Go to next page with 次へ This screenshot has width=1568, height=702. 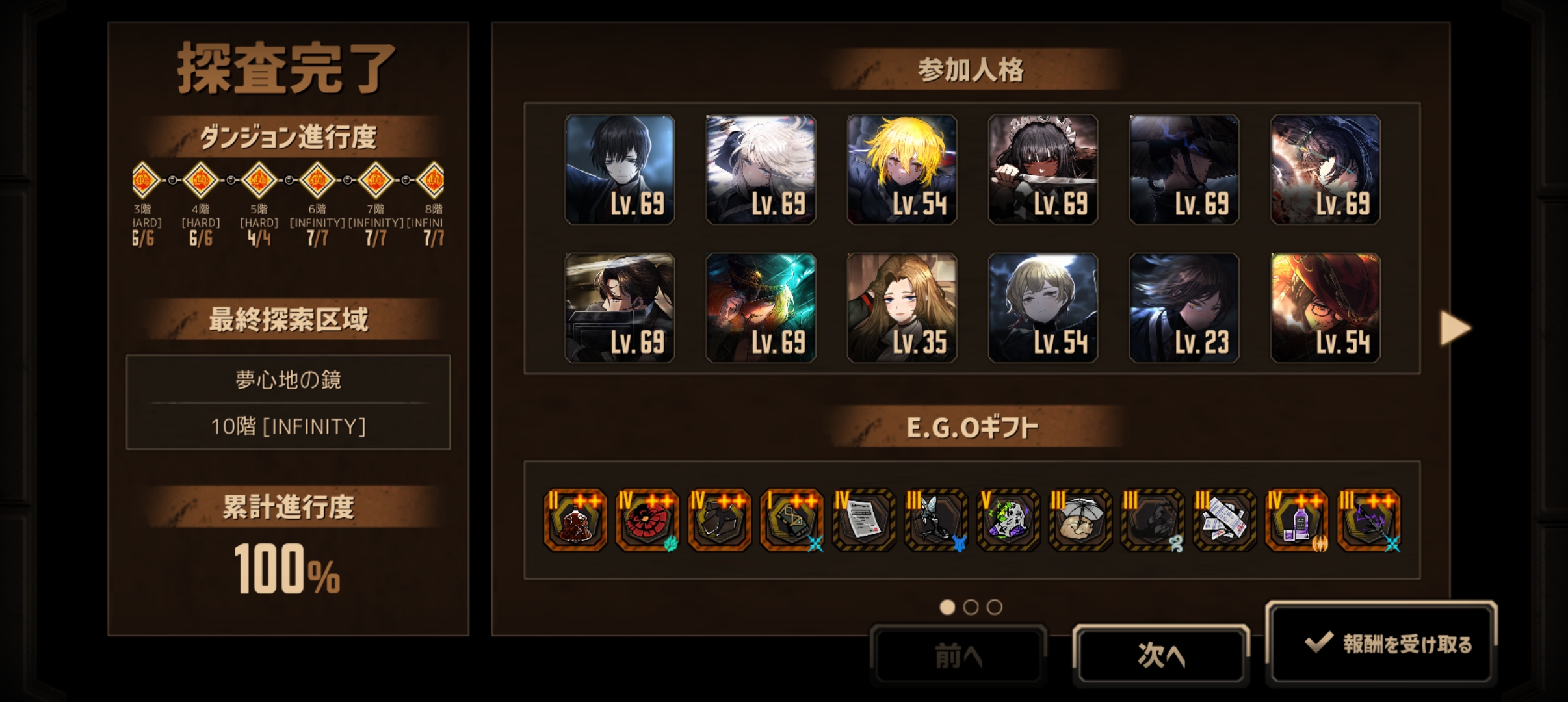tap(1161, 655)
